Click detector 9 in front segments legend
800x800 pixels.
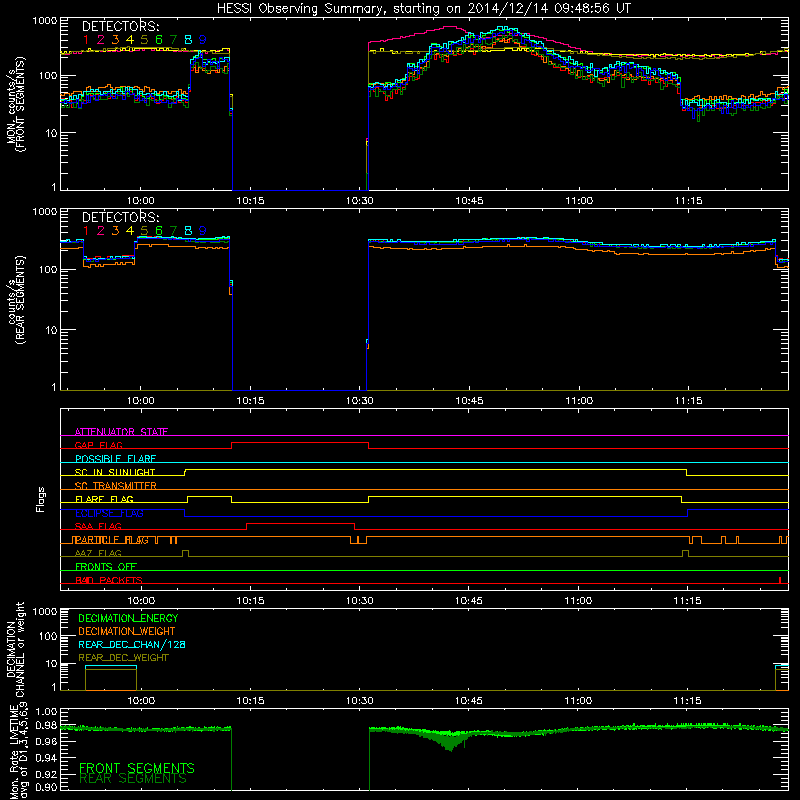(203, 39)
